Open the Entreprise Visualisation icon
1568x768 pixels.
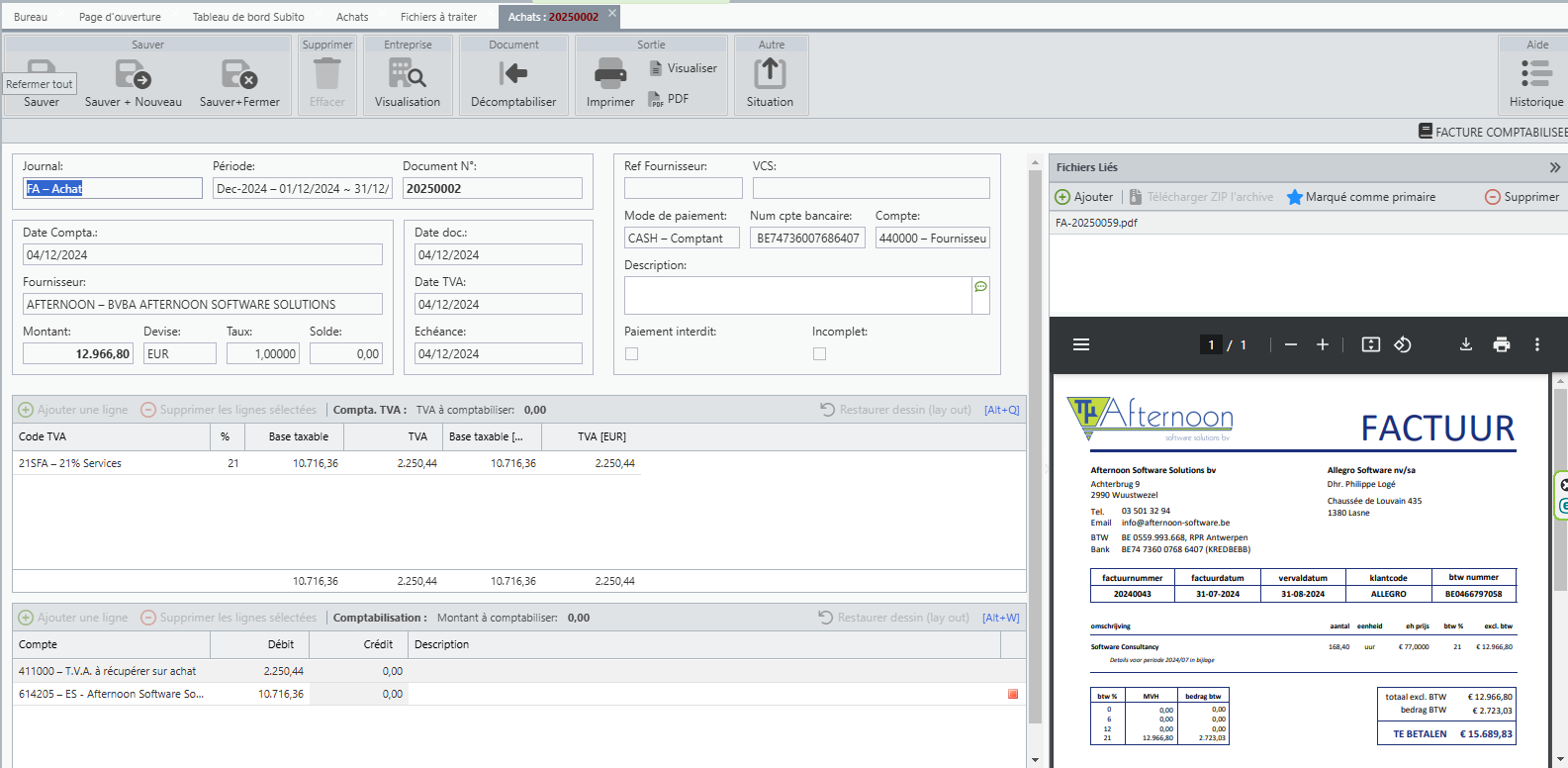tap(407, 73)
